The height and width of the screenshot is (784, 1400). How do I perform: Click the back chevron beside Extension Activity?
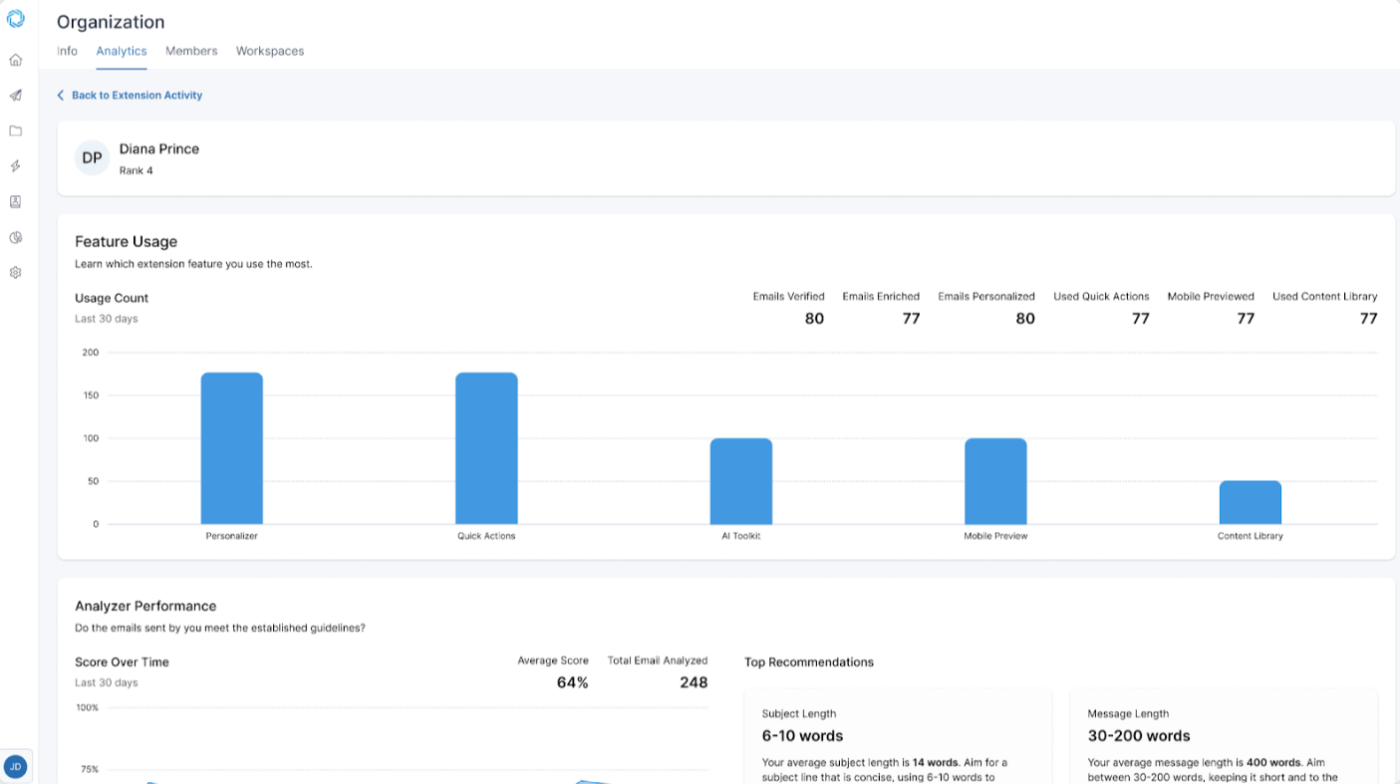click(x=61, y=95)
